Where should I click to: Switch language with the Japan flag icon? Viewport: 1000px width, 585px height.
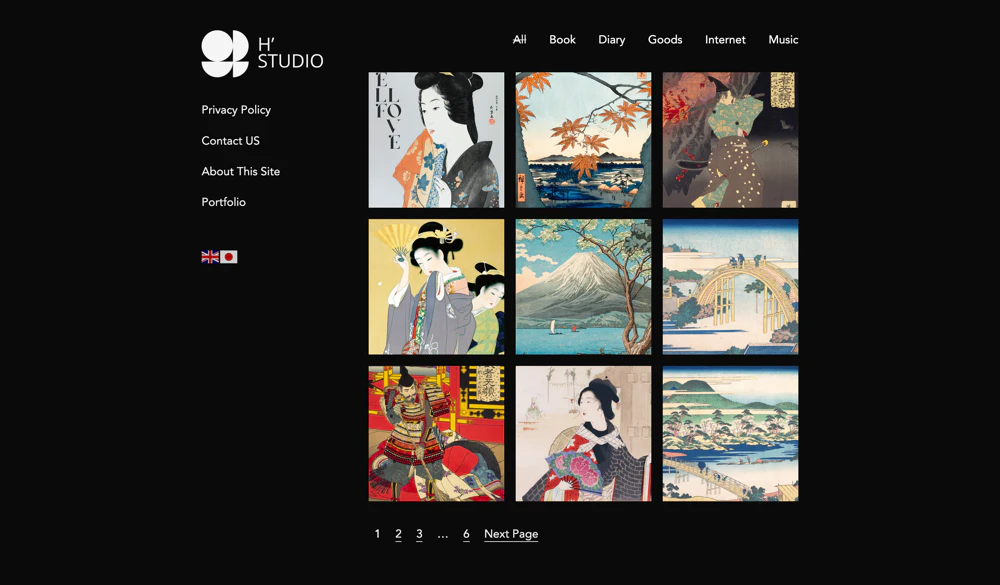pyautogui.click(x=228, y=256)
